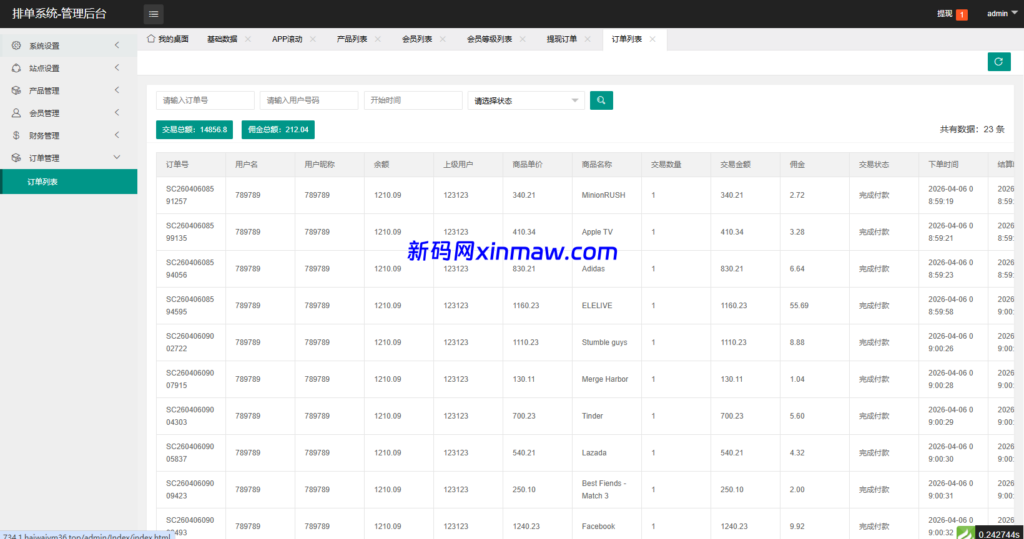Close the 会员列表 tab
This screenshot has height=539, width=1024.
point(443,39)
